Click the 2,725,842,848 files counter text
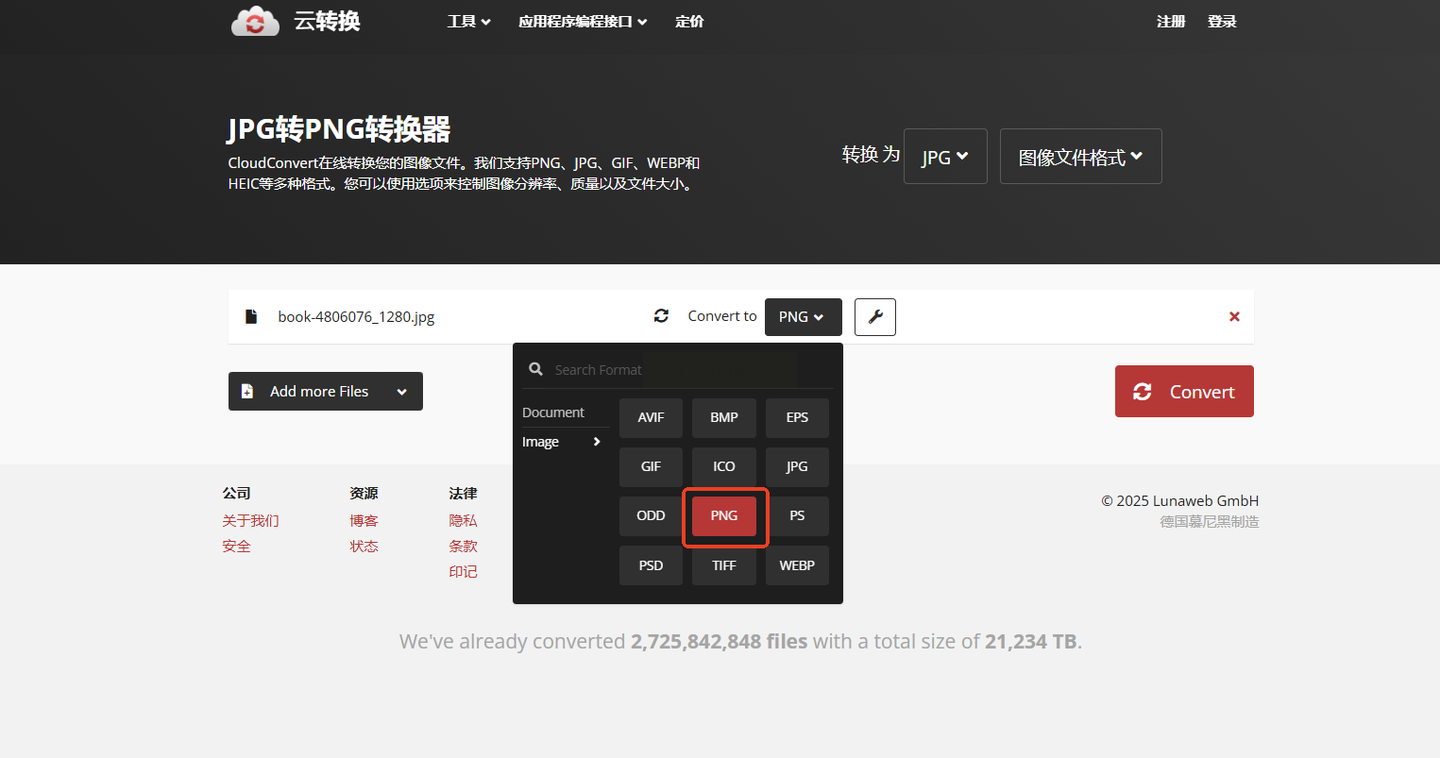Screen dimensions: 1440x758 719,641
